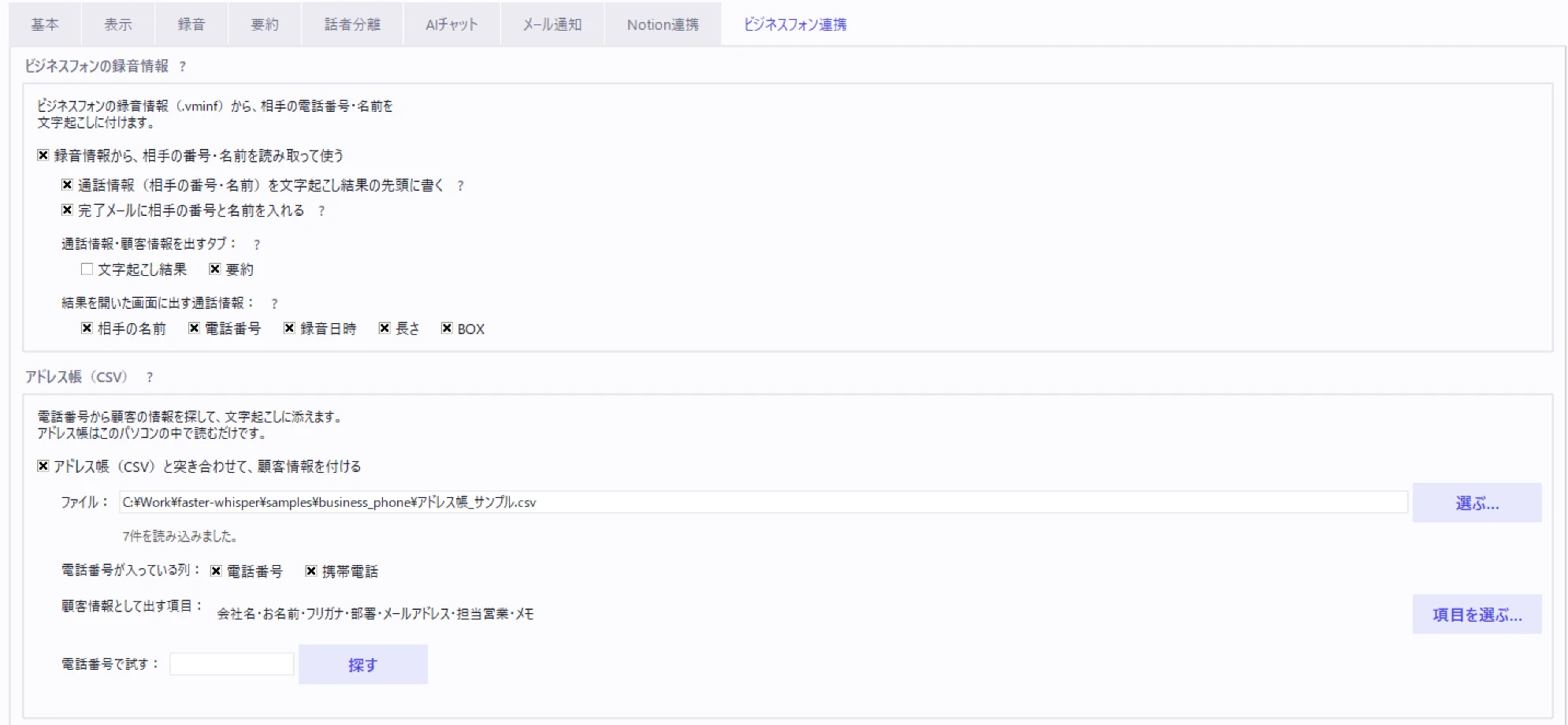
Task: Show help for 結果を開いた画面に出す通話情報
Action: pos(274,304)
